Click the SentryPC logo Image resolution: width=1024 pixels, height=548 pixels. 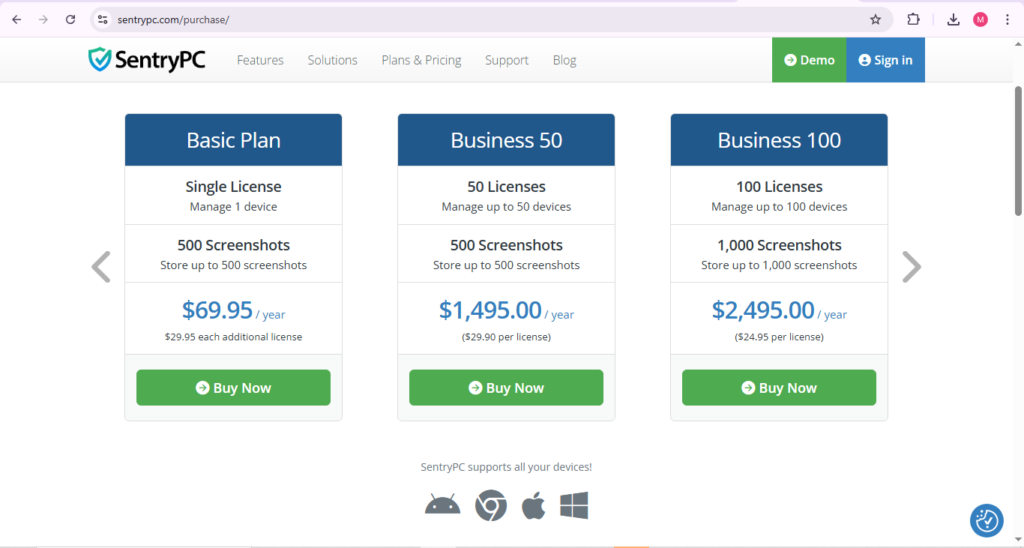[x=147, y=59]
